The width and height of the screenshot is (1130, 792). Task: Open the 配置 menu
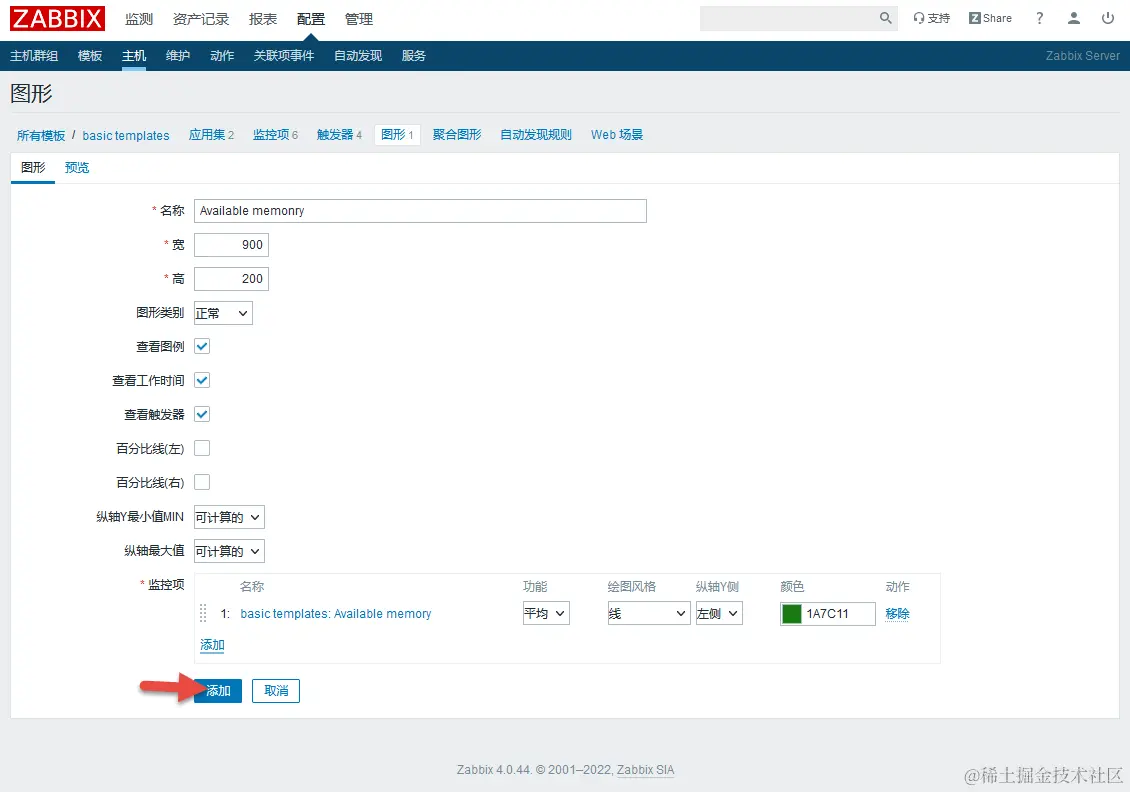pos(310,18)
